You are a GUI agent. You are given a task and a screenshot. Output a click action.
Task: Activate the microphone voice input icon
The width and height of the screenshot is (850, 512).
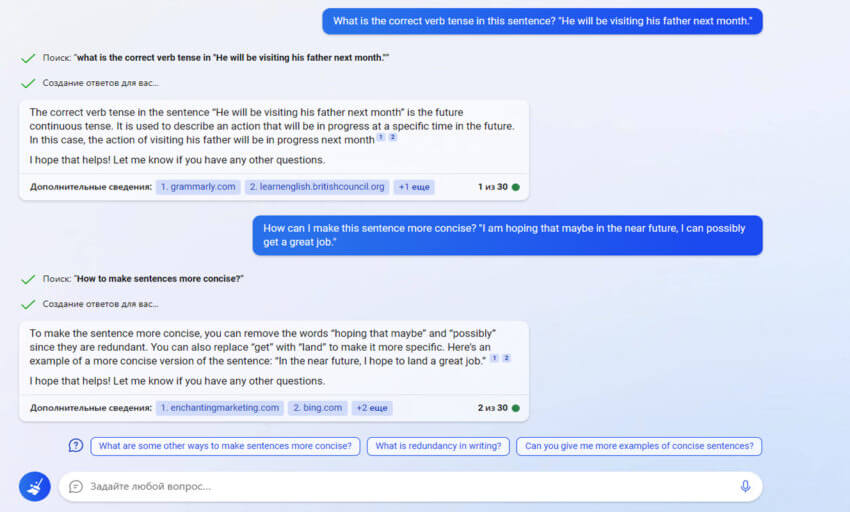click(745, 486)
